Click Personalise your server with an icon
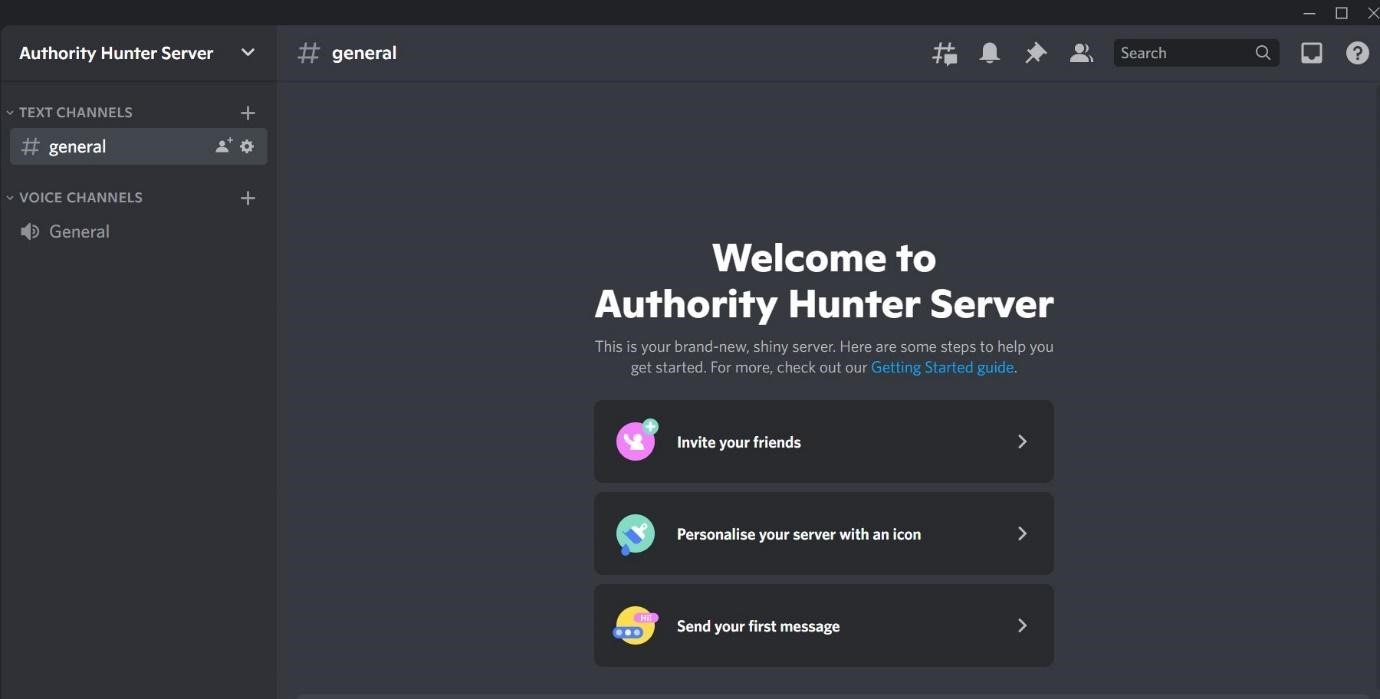 [x=824, y=533]
